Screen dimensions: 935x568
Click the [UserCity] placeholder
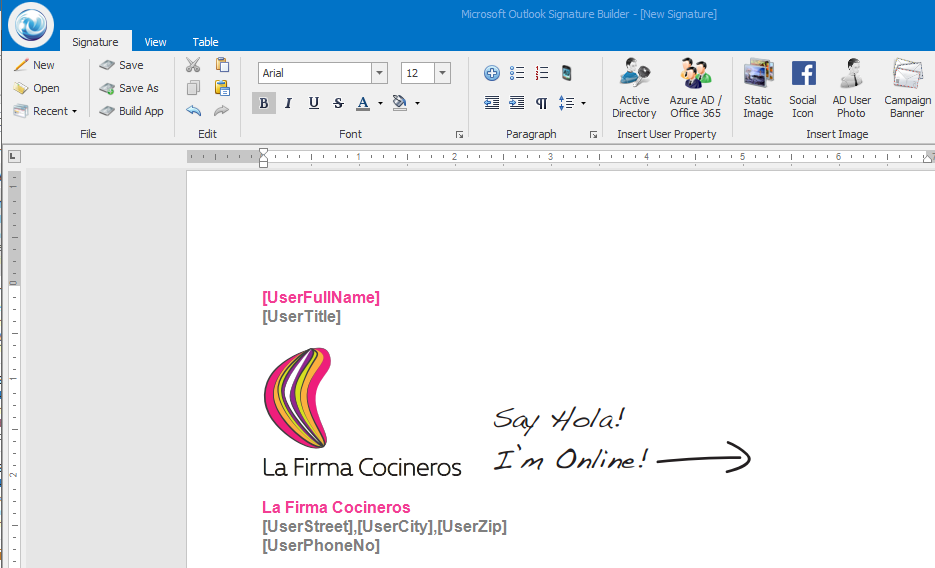[x=395, y=526]
